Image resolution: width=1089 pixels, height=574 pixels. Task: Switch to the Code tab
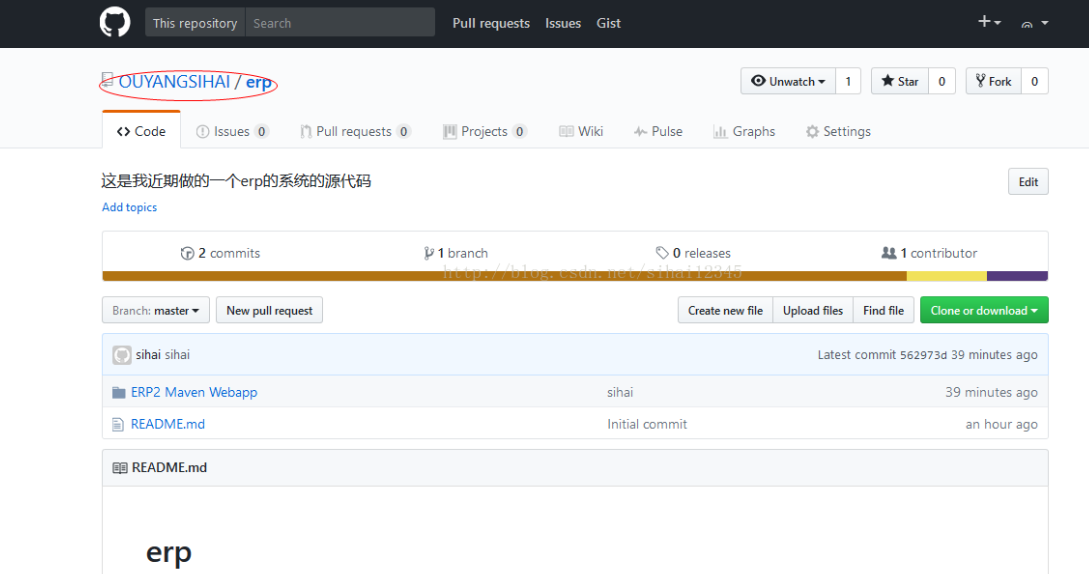pyautogui.click(x=141, y=131)
